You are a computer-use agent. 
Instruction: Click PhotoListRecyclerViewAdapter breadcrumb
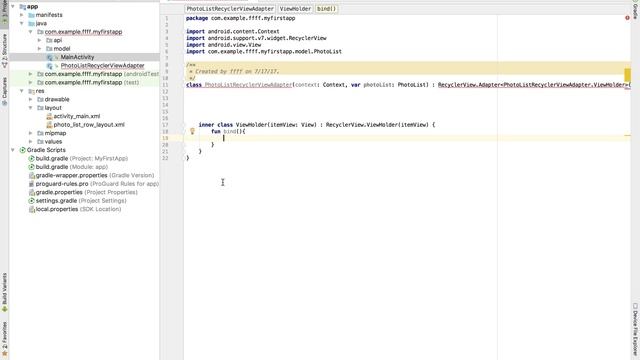[230, 9]
